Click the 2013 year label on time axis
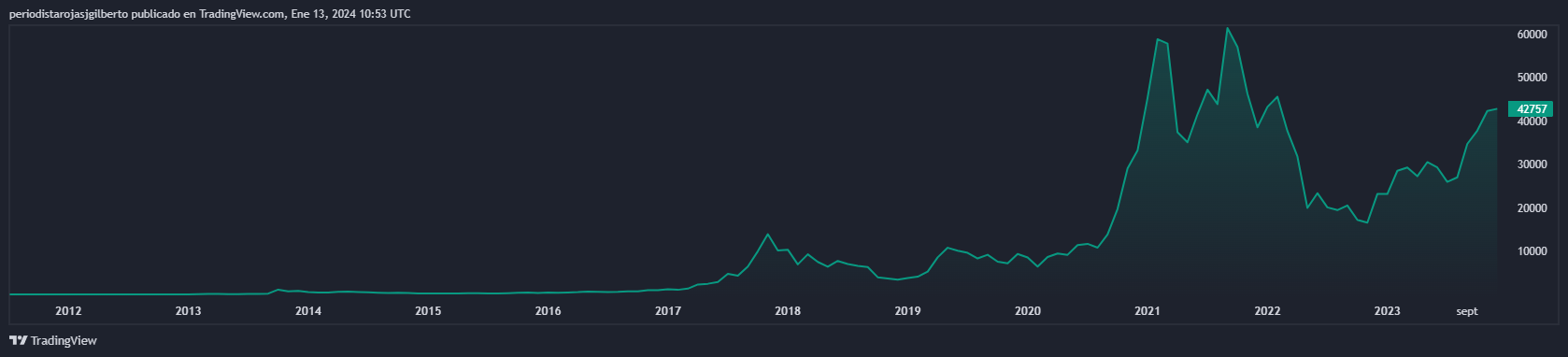The width and height of the screenshot is (1568, 357). [x=188, y=311]
